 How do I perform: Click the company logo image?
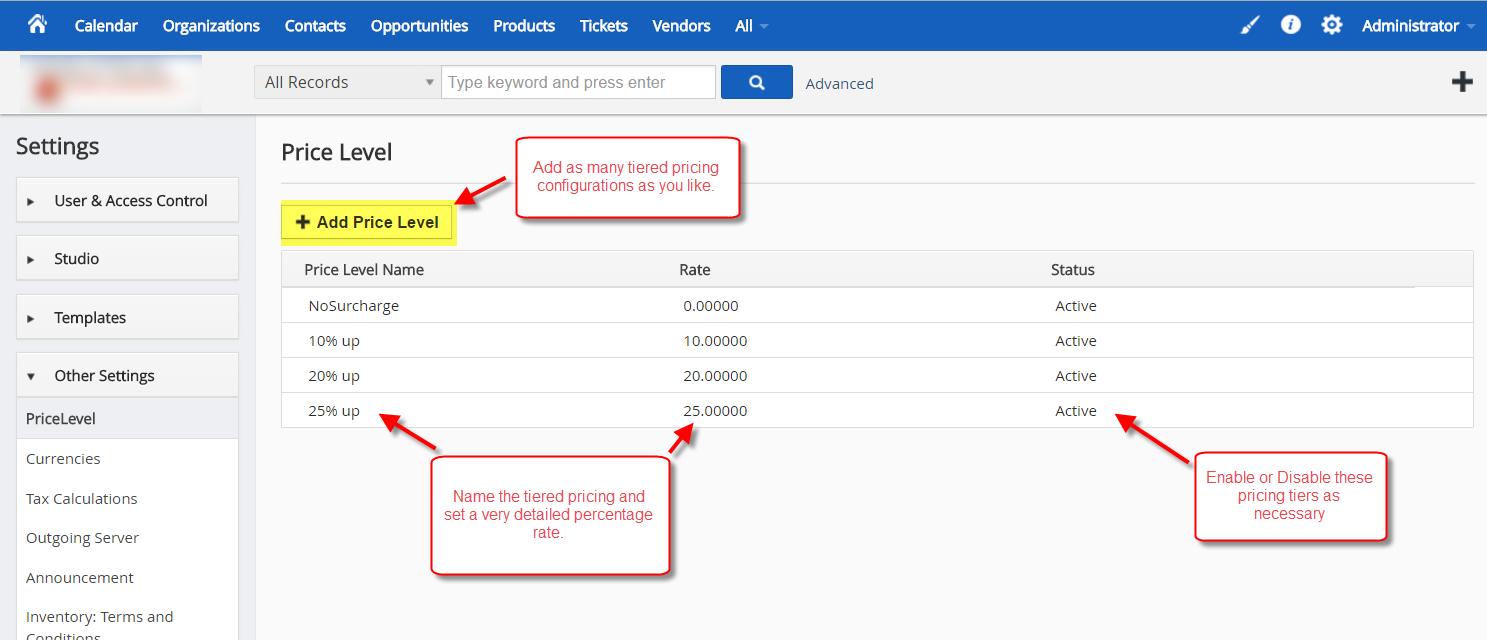click(111, 83)
